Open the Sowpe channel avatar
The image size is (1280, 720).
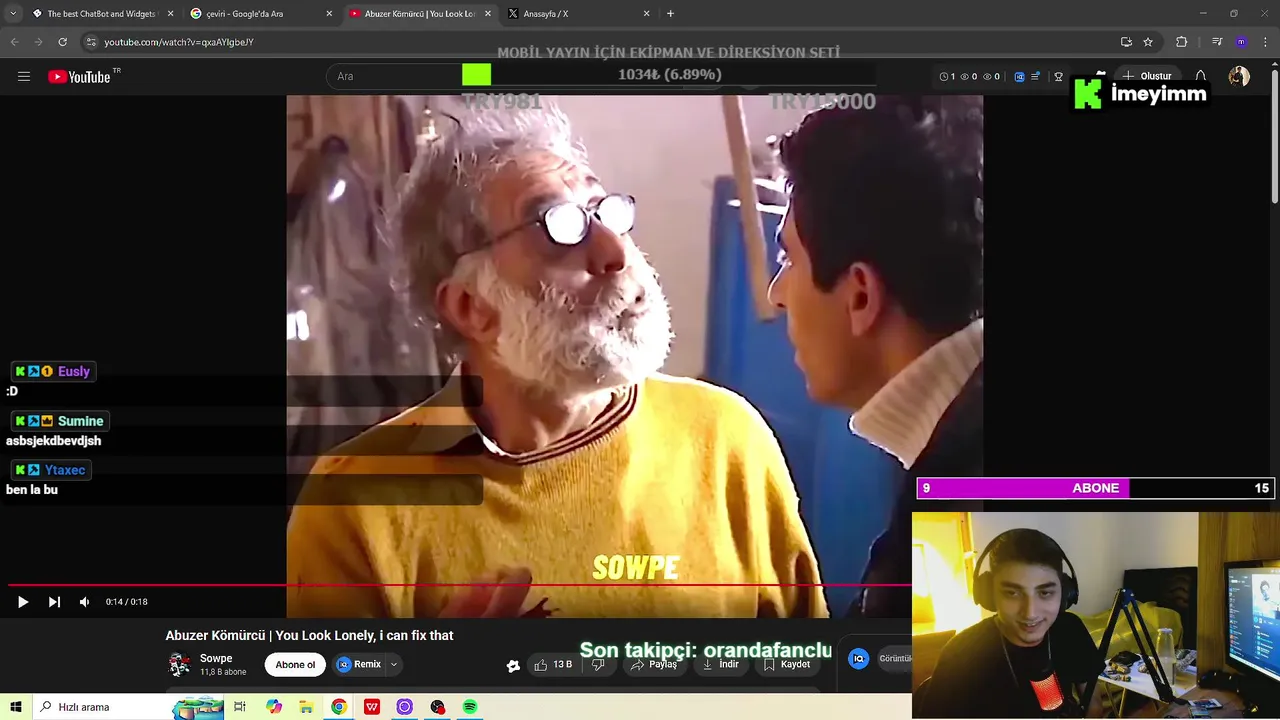179,664
